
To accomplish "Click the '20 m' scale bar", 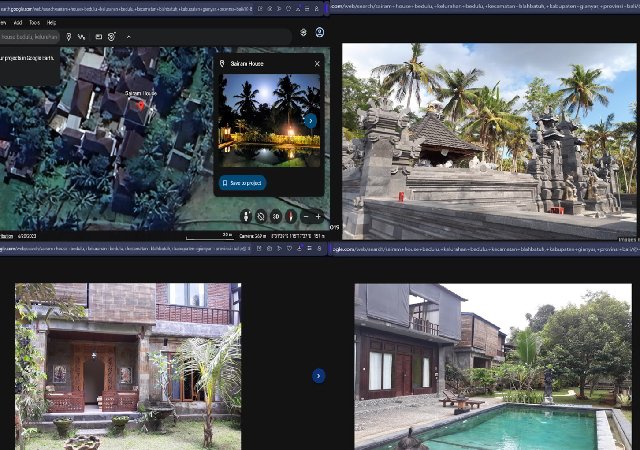I will [210, 236].
